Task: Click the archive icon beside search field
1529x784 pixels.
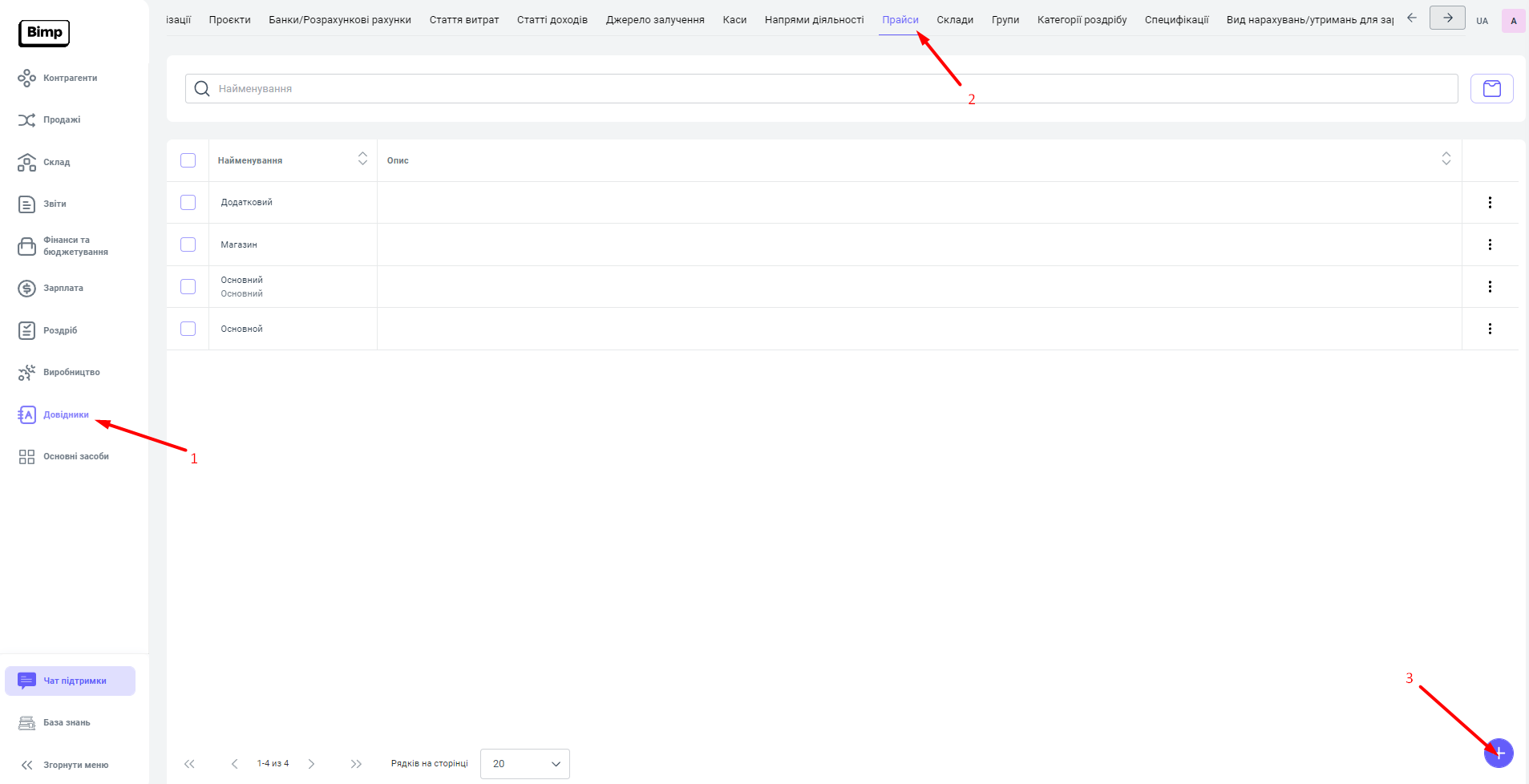Action: pos(1491,89)
